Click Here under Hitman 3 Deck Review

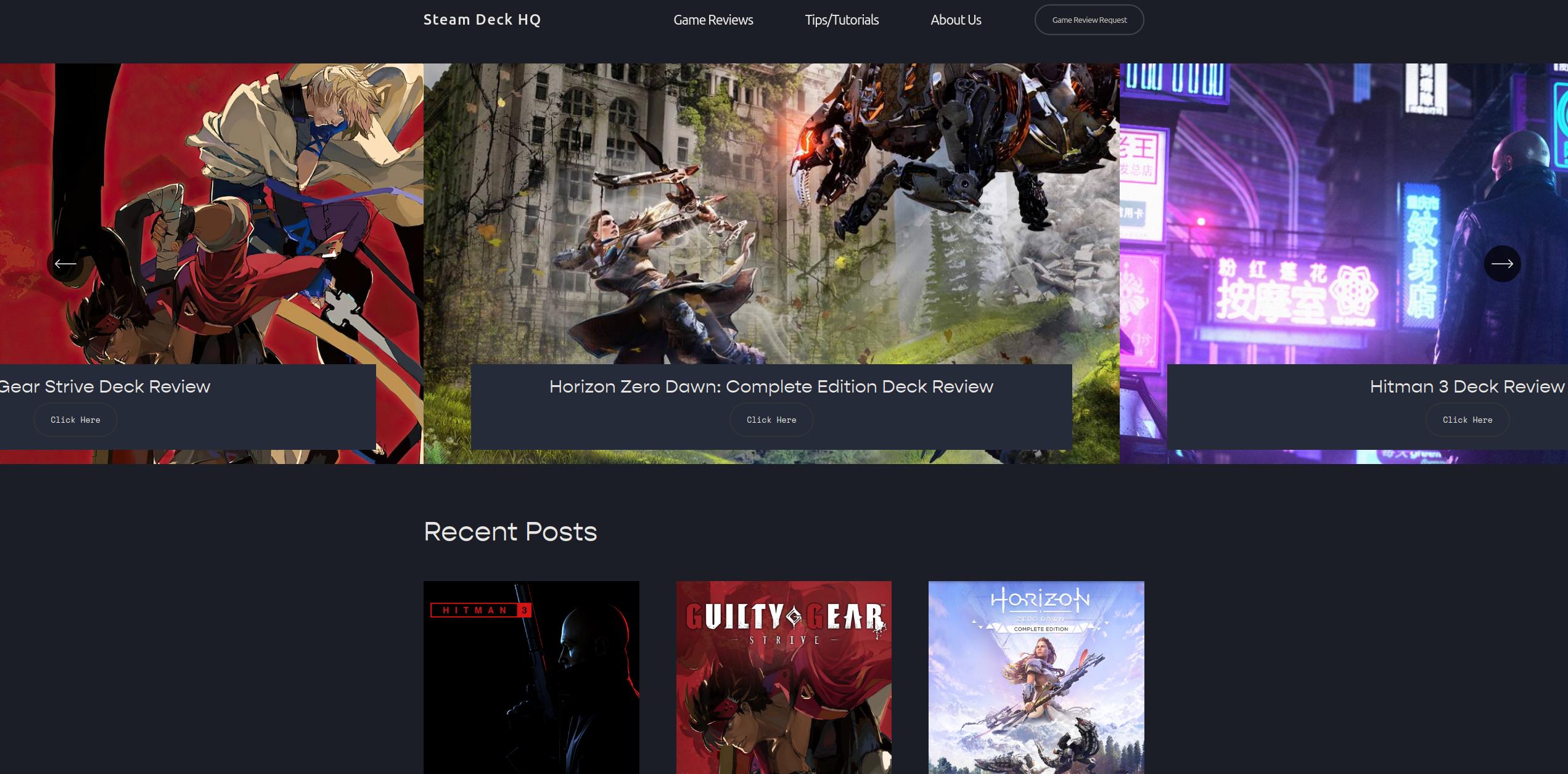[1467, 420]
